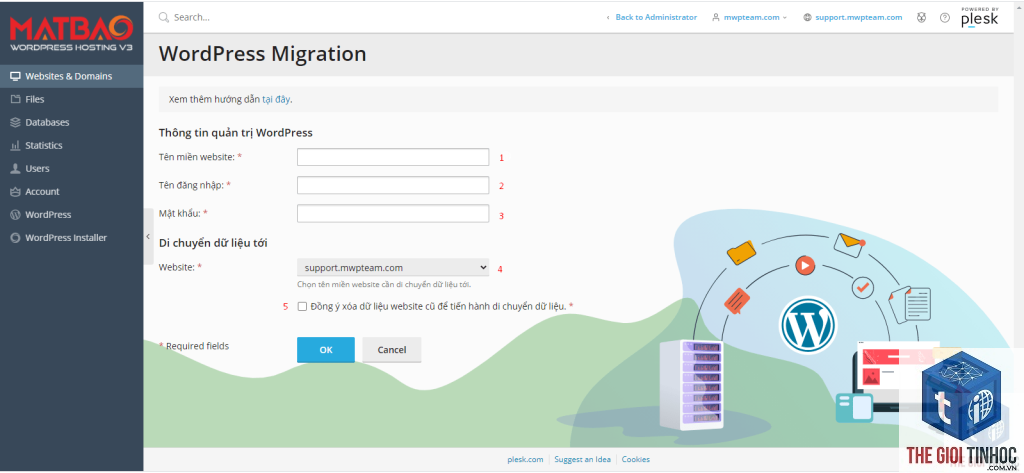The width and height of the screenshot is (1024, 473).
Task: Open plesk.com footer link
Action: pyautogui.click(x=525, y=459)
